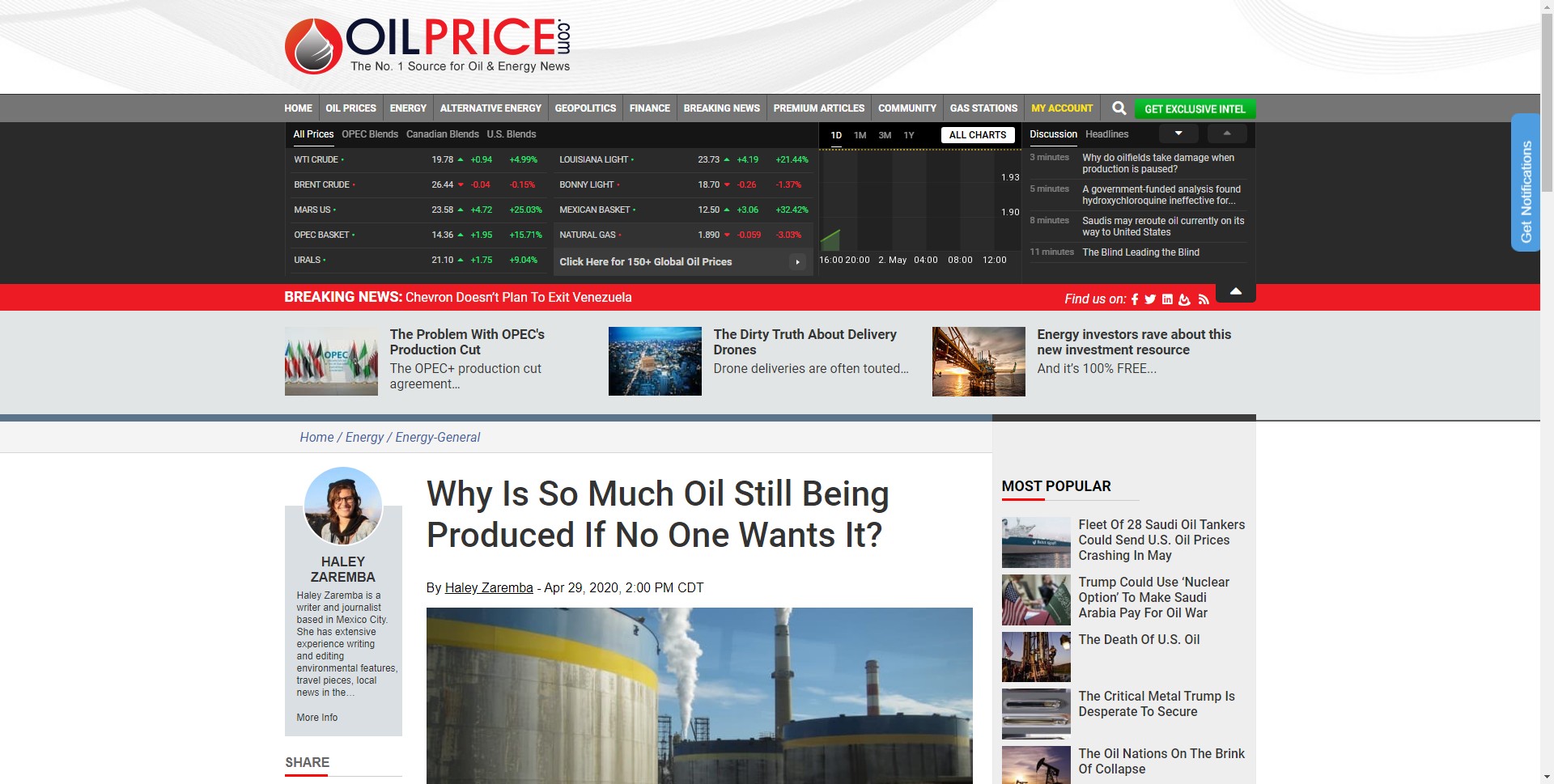The height and width of the screenshot is (784, 1554).
Task: Open the Get Notifications side tab
Action: coord(1526,183)
